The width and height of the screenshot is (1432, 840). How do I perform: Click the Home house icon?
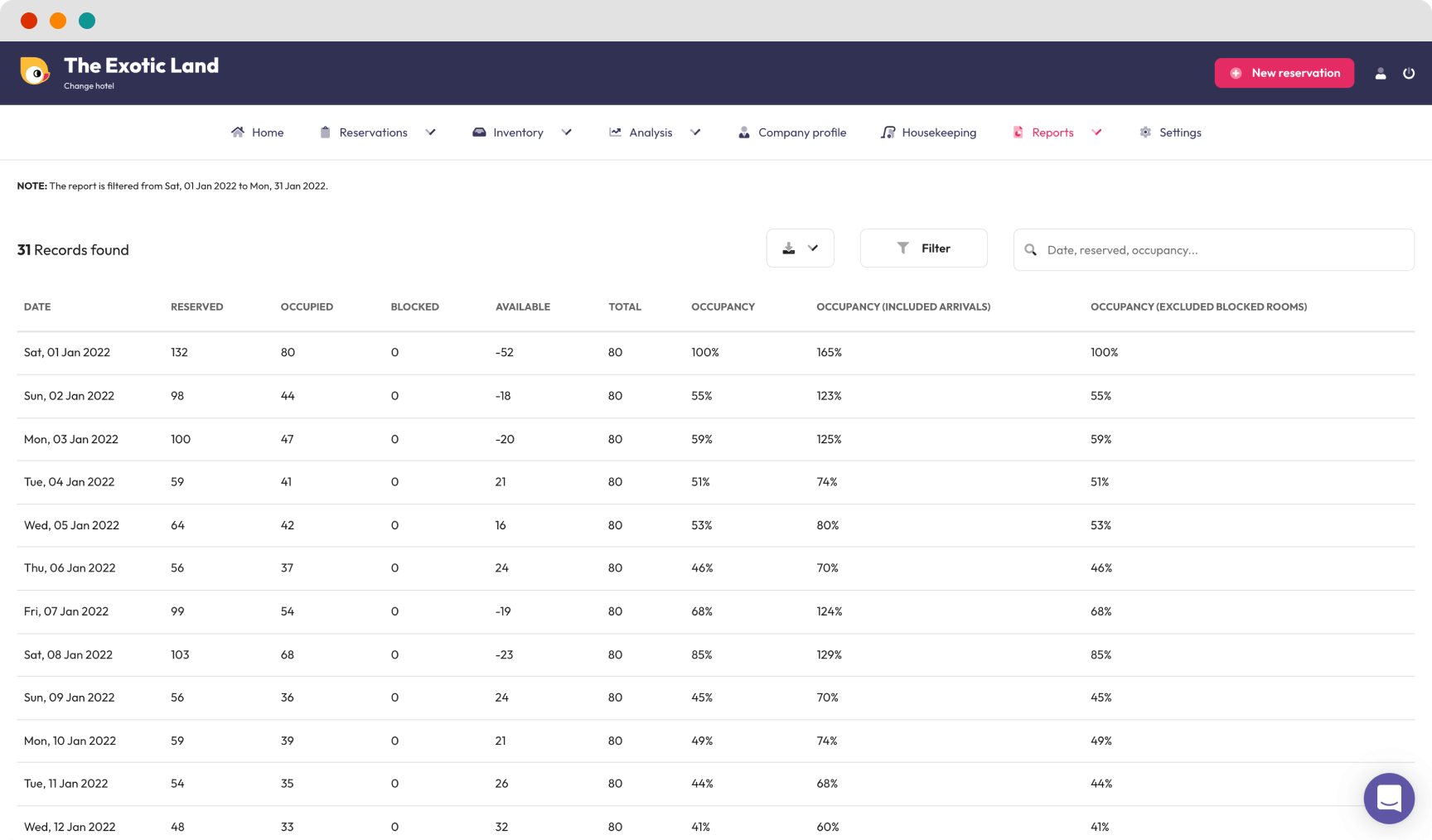[238, 133]
